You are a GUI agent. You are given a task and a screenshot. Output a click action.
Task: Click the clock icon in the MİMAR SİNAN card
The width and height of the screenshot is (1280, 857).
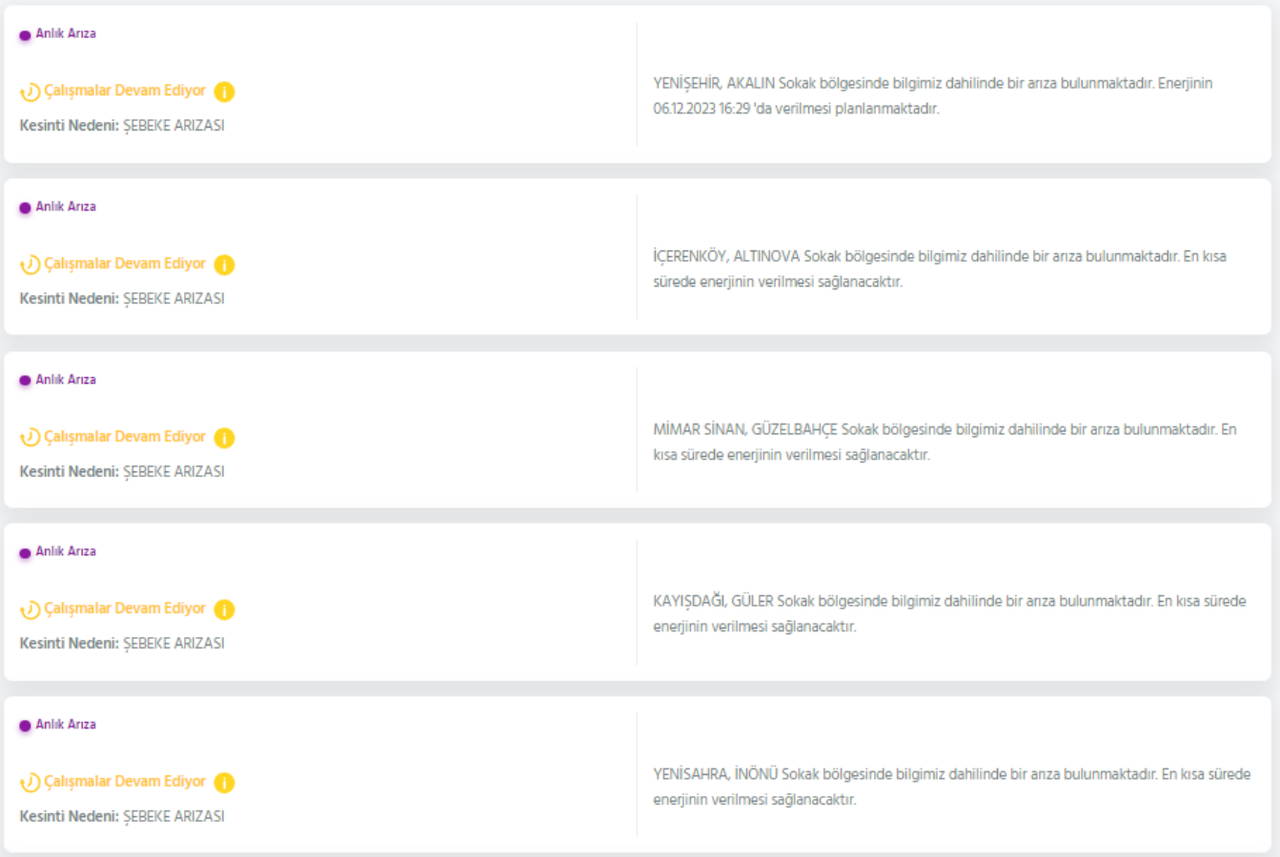(x=30, y=438)
